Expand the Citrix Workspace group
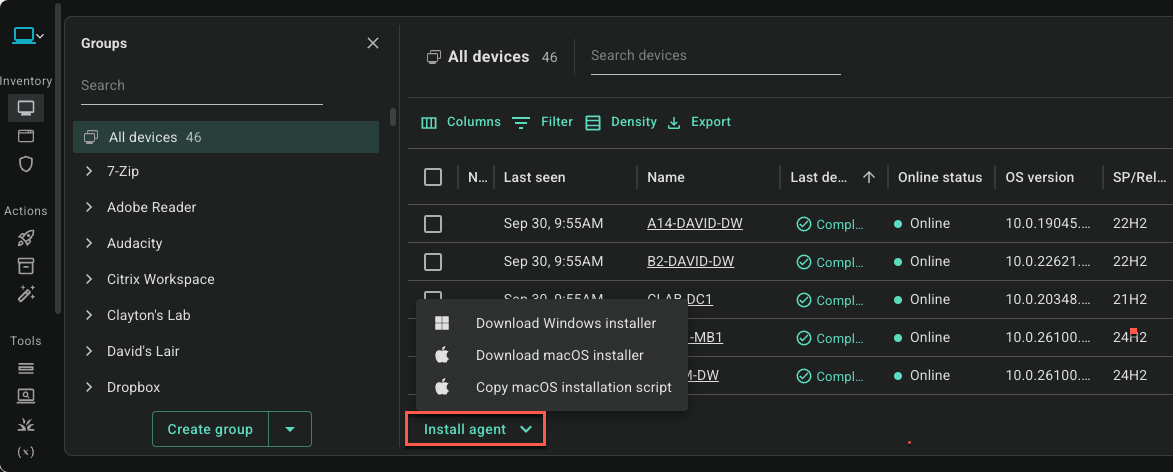 pos(89,279)
